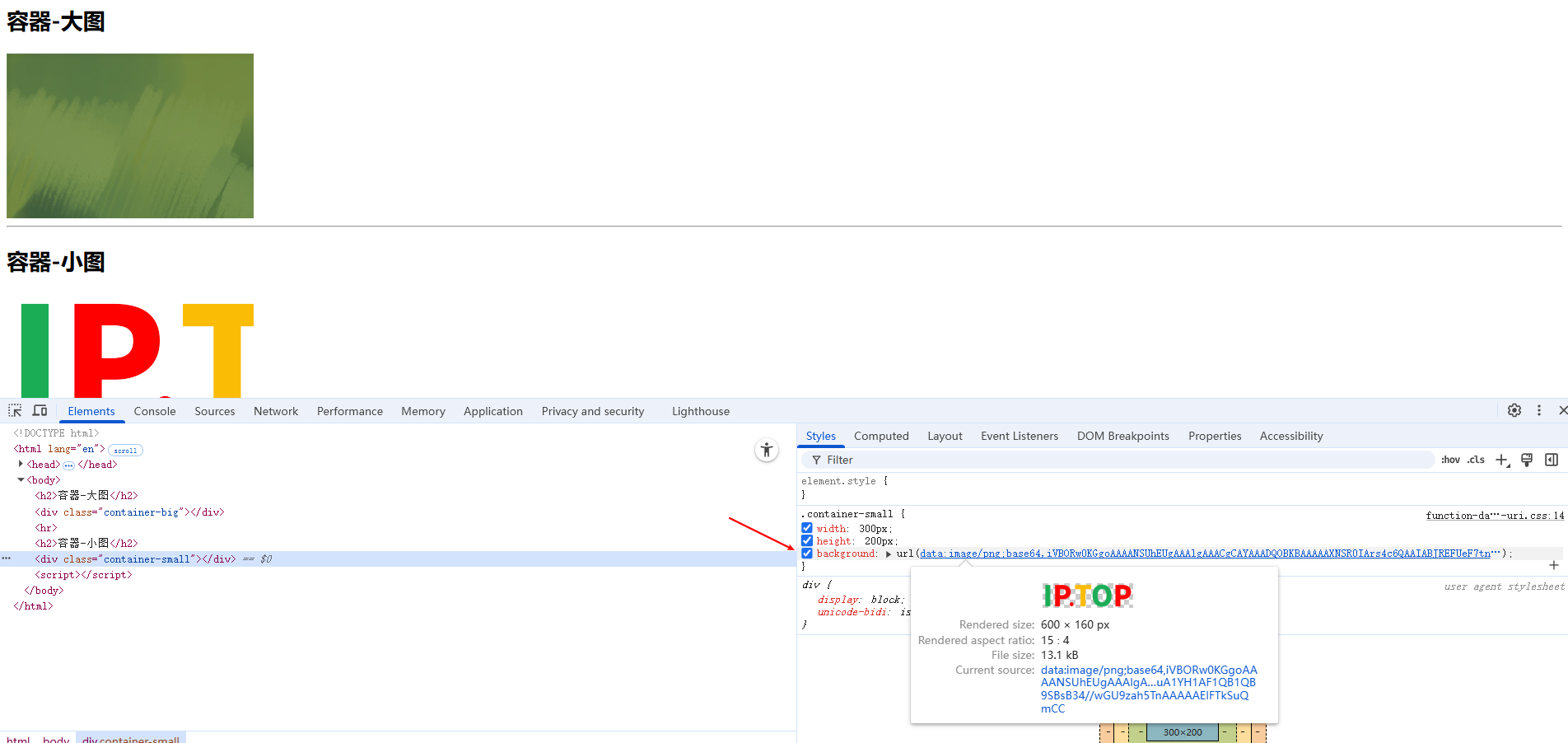
Task: Click the display: block user agent declaration
Action: click(x=861, y=600)
